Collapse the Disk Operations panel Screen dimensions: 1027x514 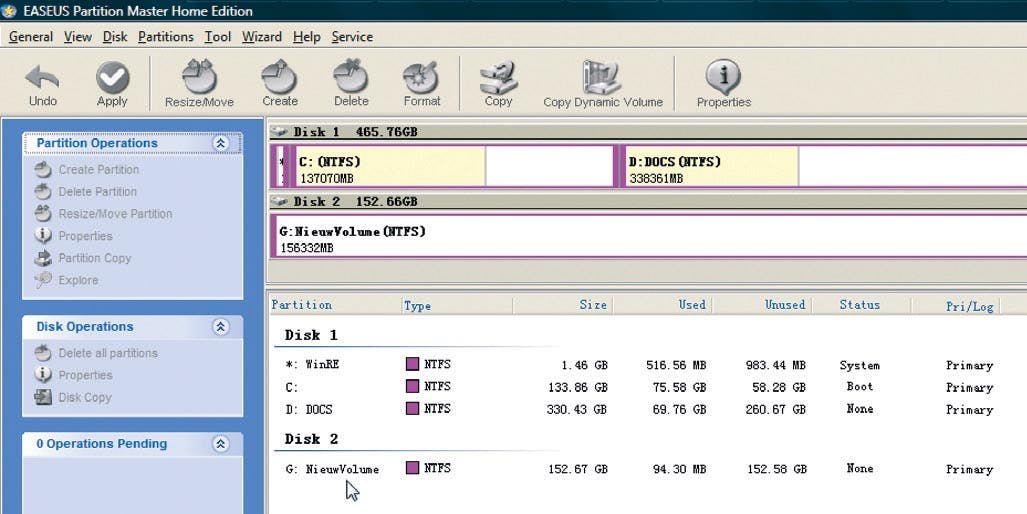(221, 327)
